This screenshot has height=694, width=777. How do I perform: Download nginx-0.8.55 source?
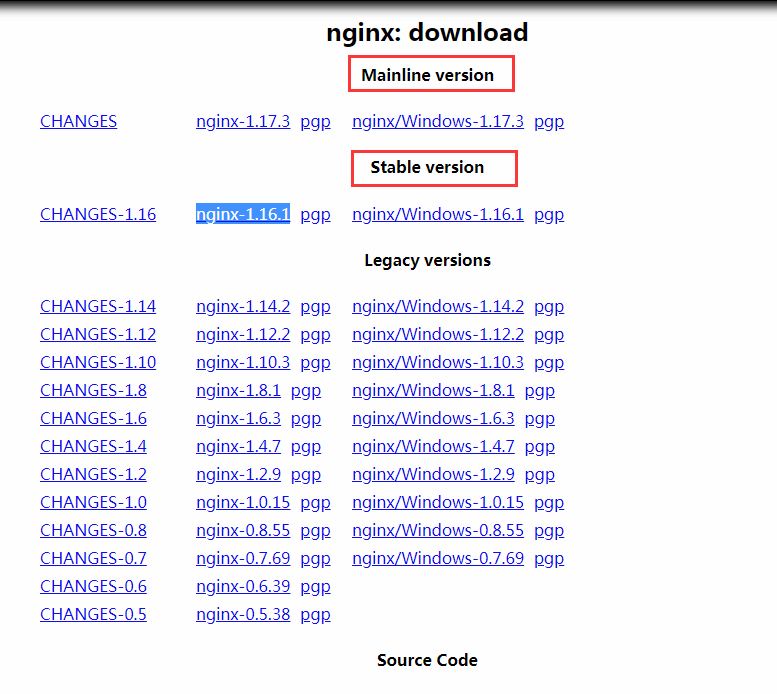243,531
